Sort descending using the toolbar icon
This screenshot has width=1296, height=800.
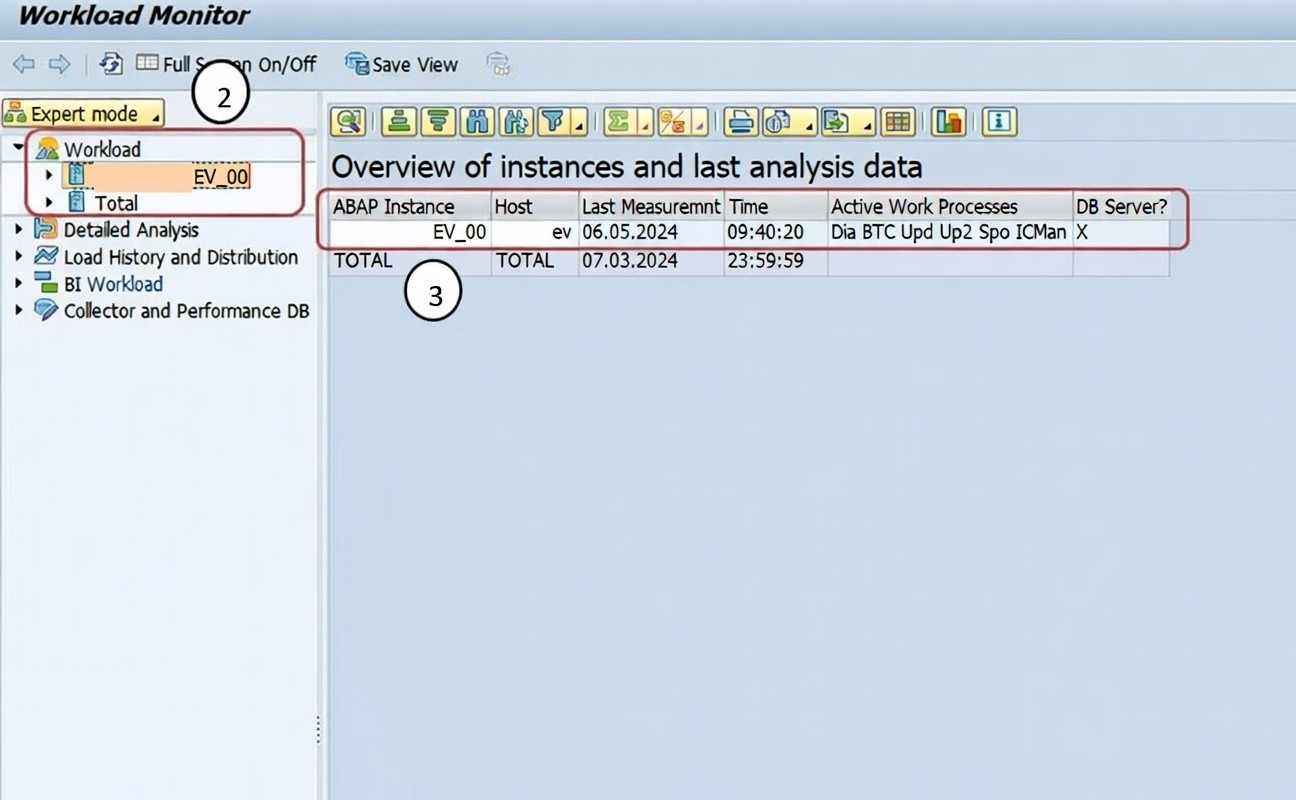pyautogui.click(x=436, y=122)
